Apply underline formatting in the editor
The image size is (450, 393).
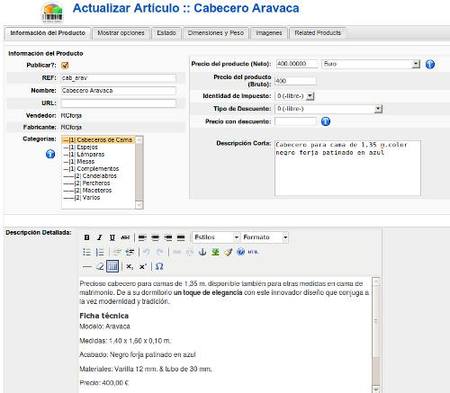point(112,238)
